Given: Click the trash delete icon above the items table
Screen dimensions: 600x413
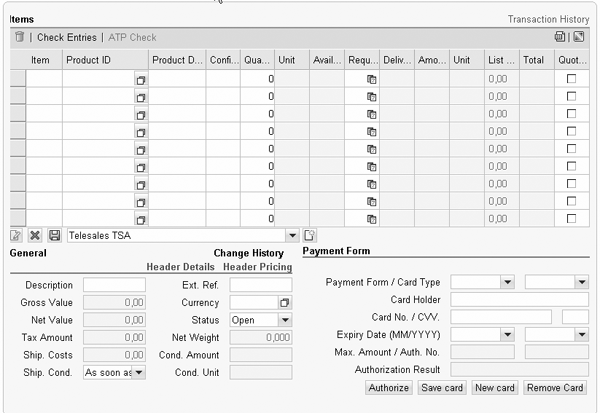Looking at the screenshot, I should click(19, 37).
